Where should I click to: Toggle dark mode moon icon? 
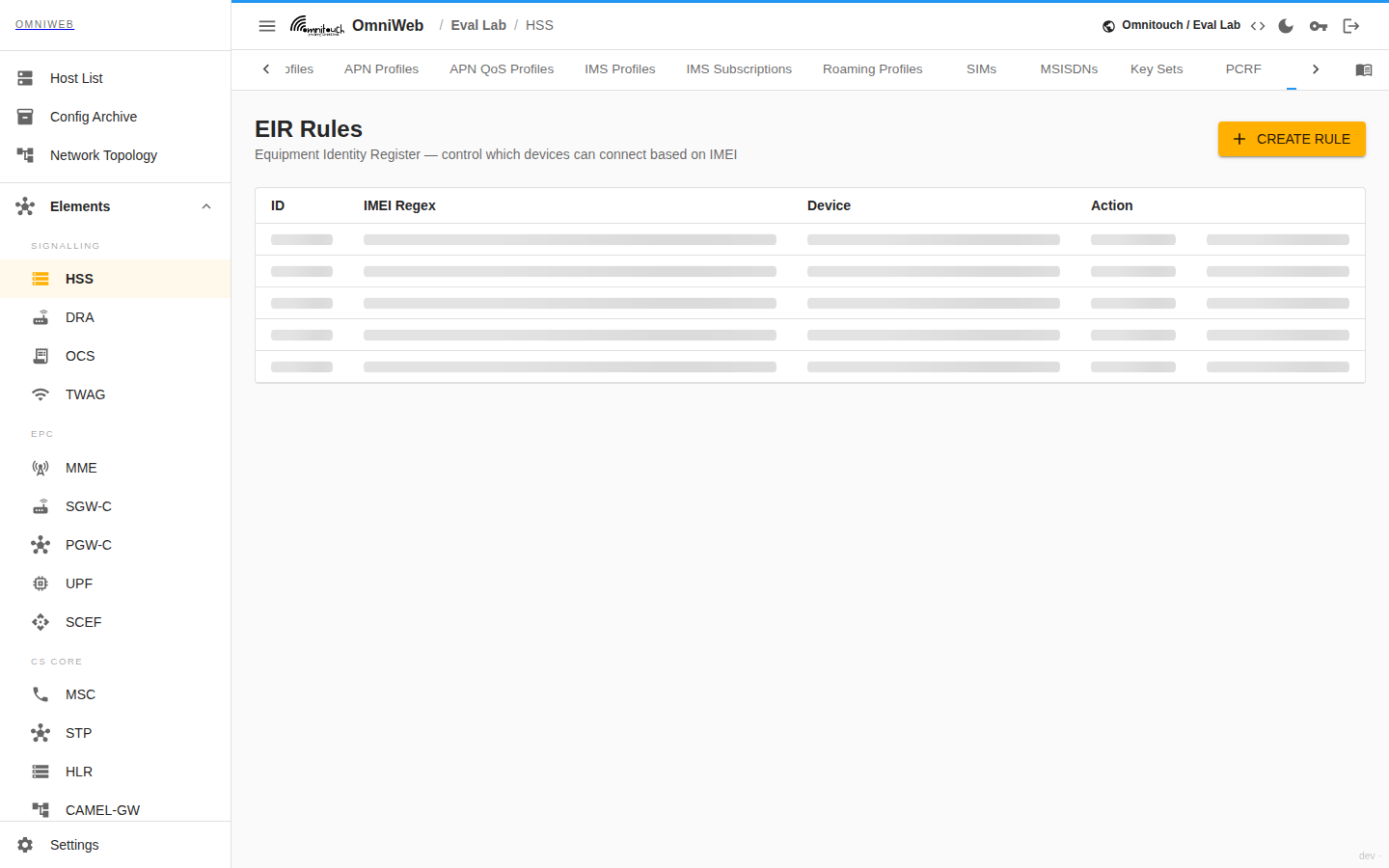click(1286, 26)
